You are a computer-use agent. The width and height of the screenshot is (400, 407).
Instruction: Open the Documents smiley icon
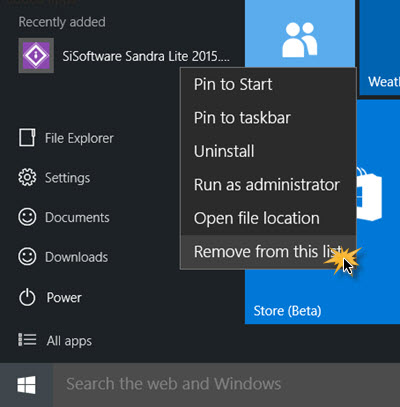click(x=27, y=217)
